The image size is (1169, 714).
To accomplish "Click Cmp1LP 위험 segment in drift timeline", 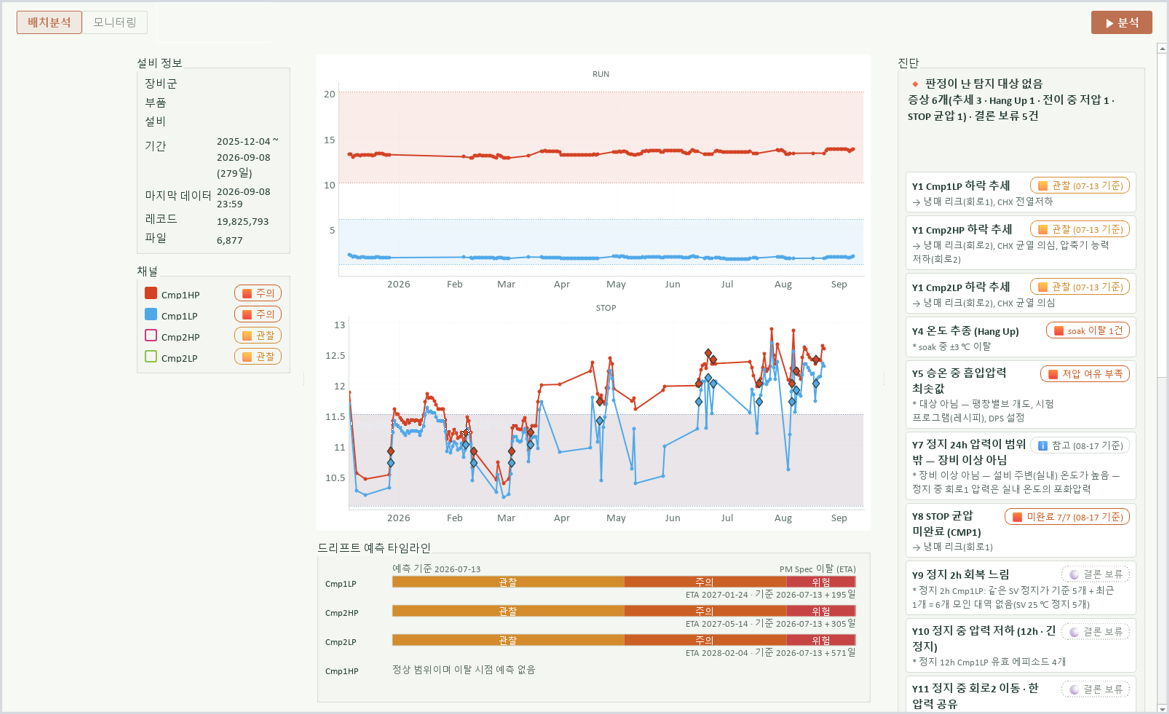I will coord(821,582).
